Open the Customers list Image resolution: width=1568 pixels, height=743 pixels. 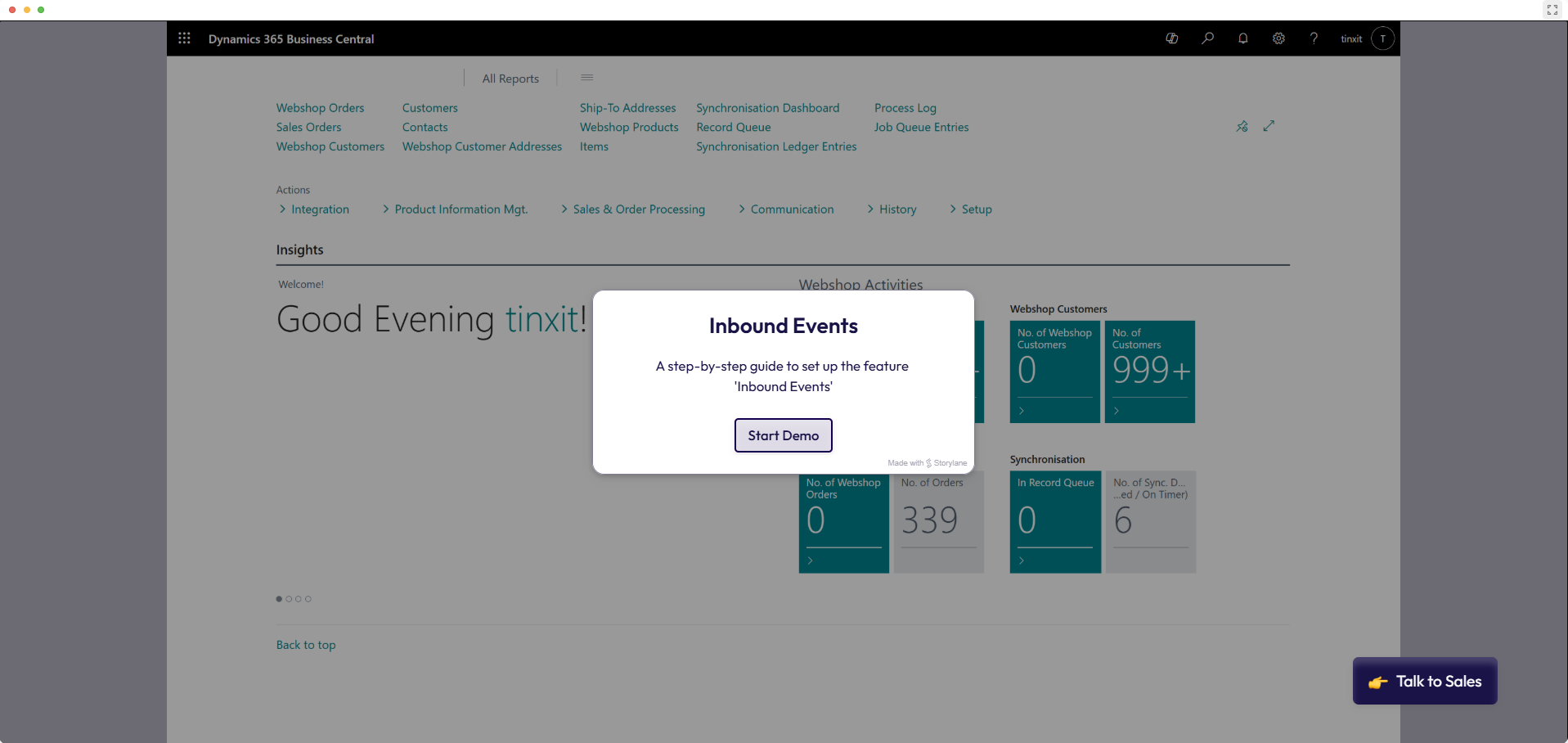(429, 108)
